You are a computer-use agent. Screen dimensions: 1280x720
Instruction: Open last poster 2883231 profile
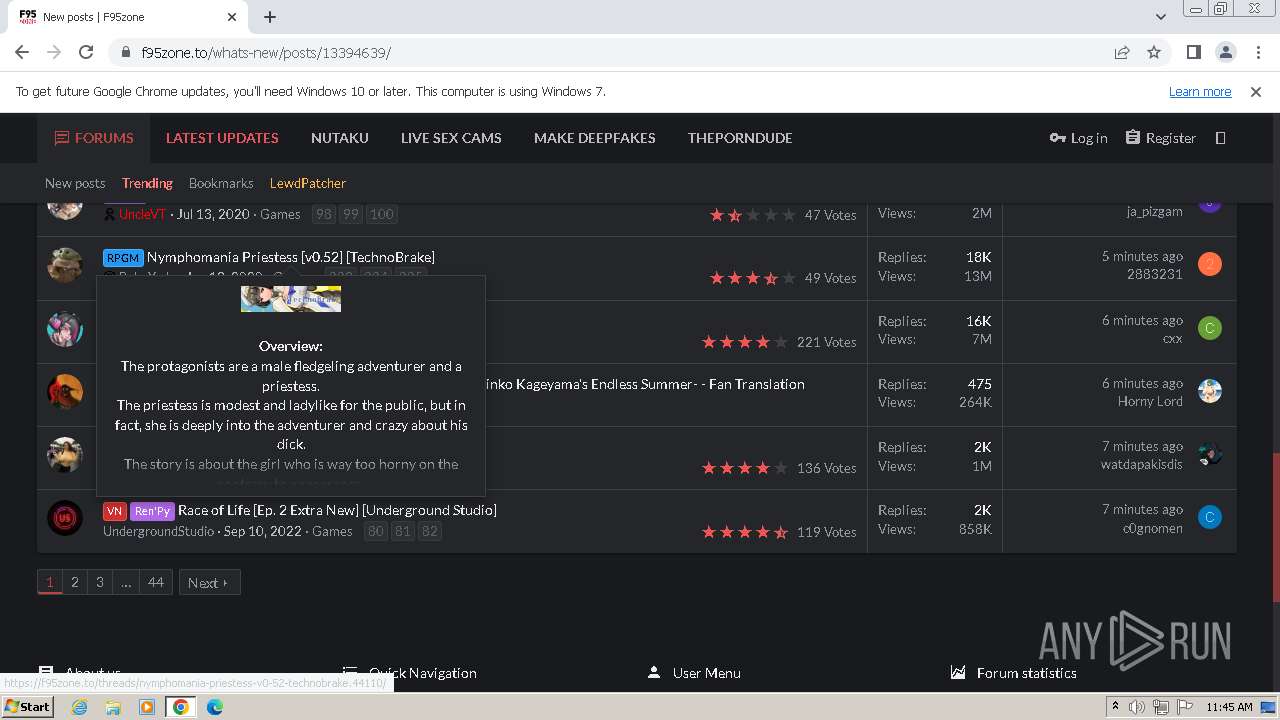pyautogui.click(x=1154, y=274)
